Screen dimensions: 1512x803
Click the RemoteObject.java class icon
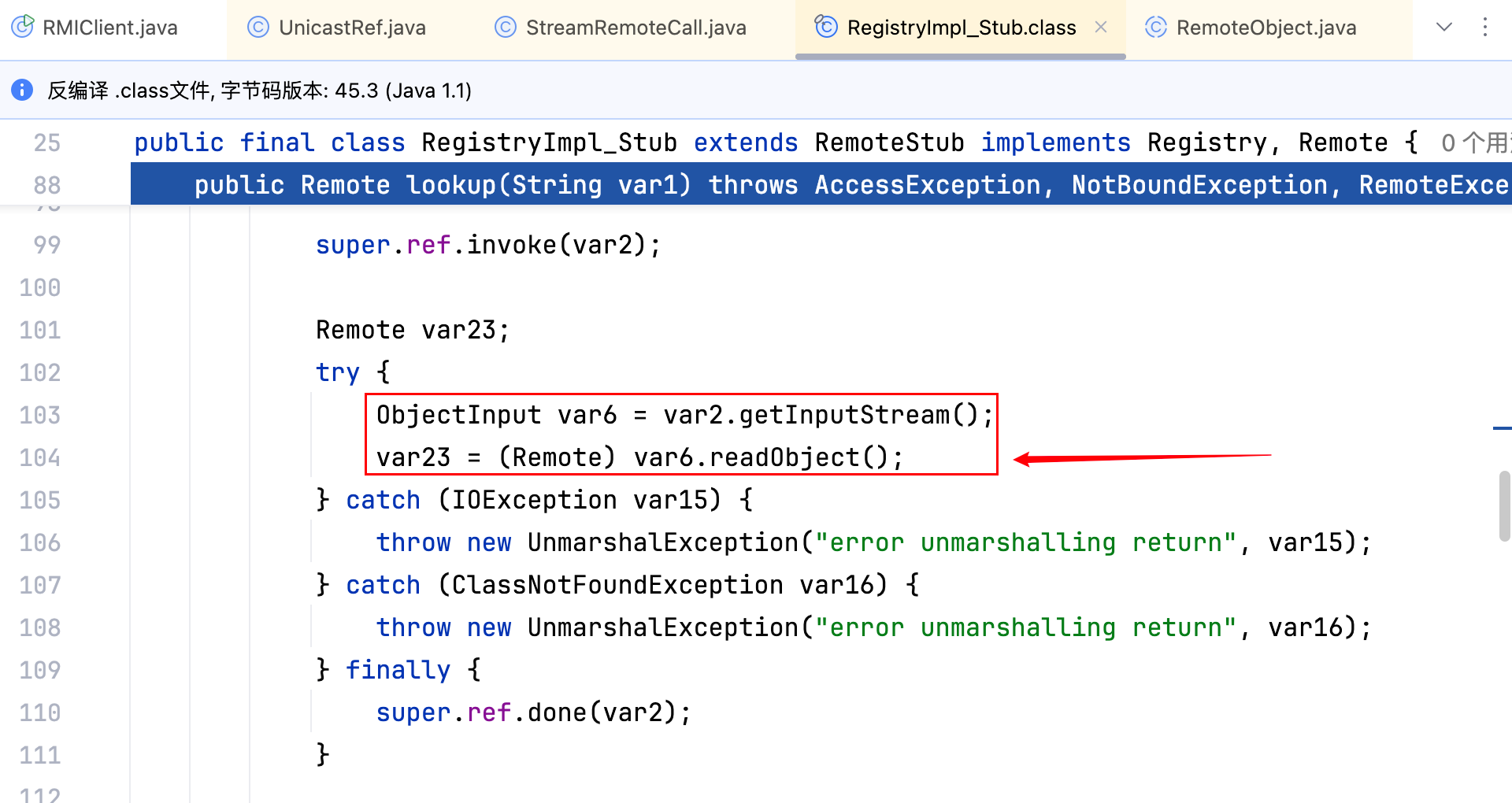[x=1155, y=28]
